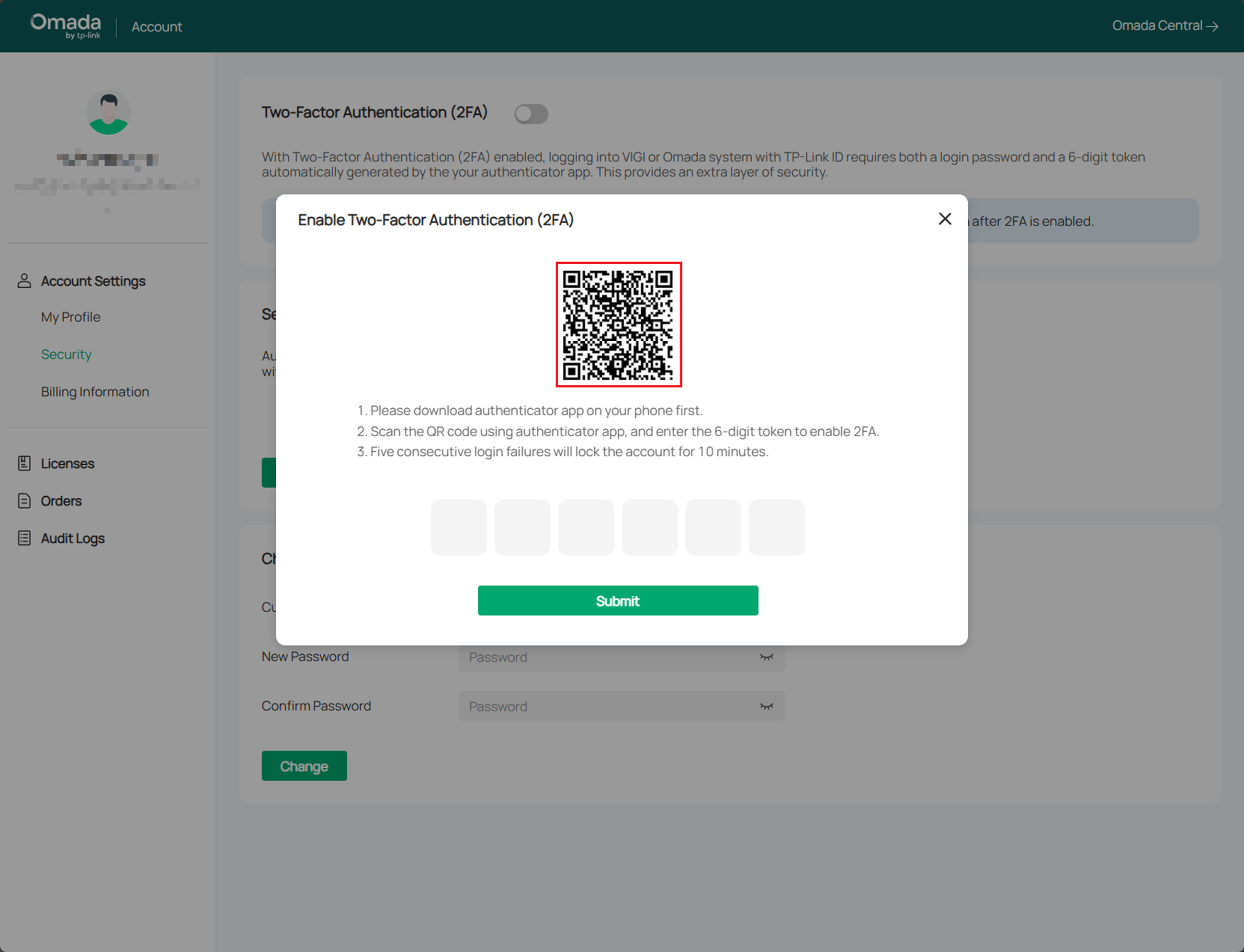Show the Confirm Password text via eye icon
The image size is (1244, 952).
click(x=766, y=706)
